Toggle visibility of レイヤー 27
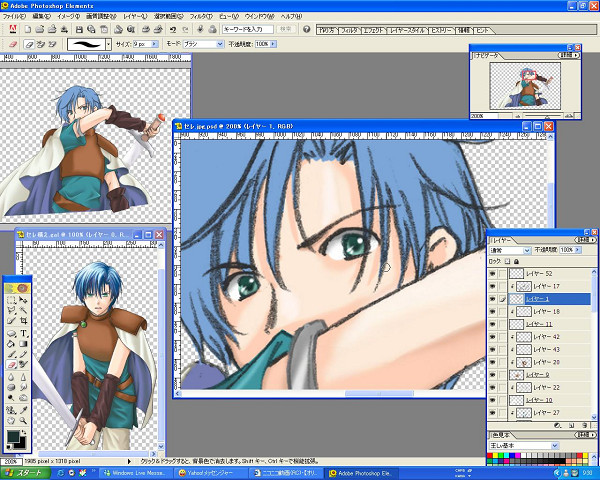600x480 pixels. (x=492, y=413)
